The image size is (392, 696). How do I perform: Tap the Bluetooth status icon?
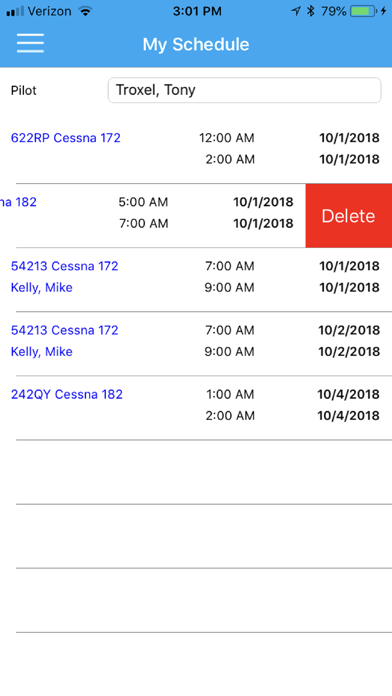(x=311, y=12)
